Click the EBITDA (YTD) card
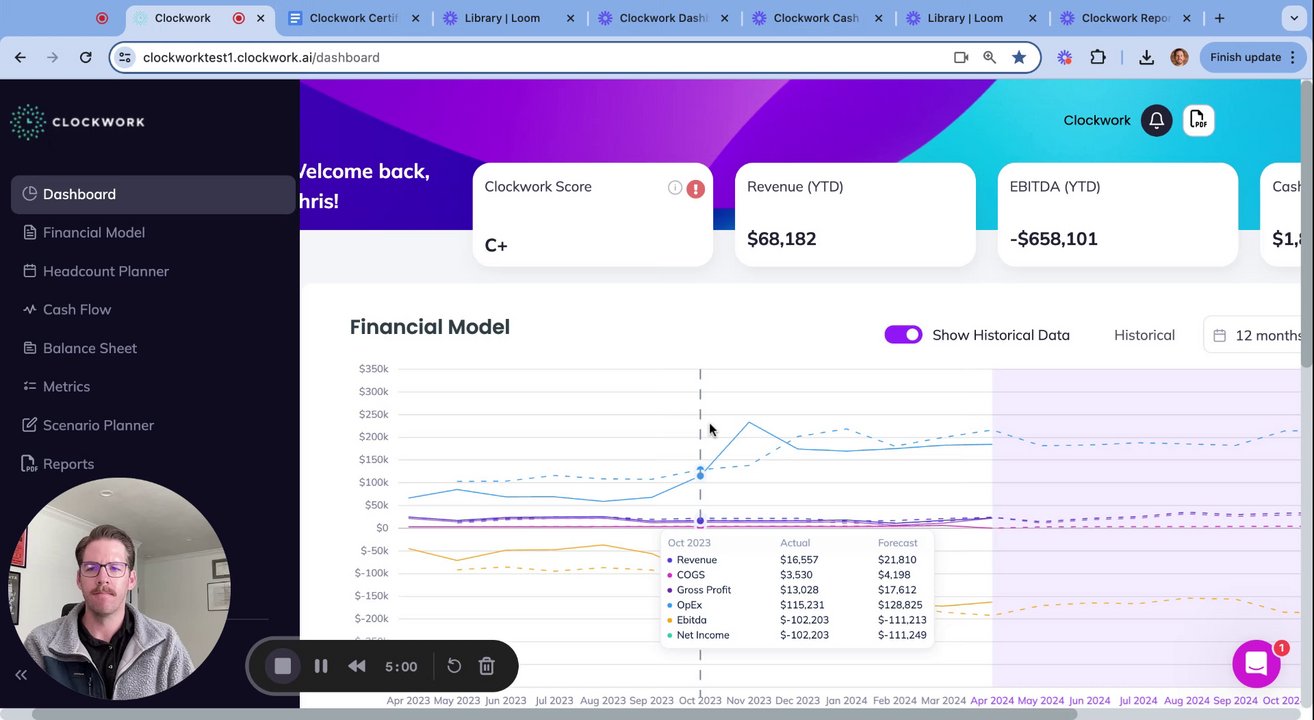Screen dimensions: 1314x720 (1118, 214)
